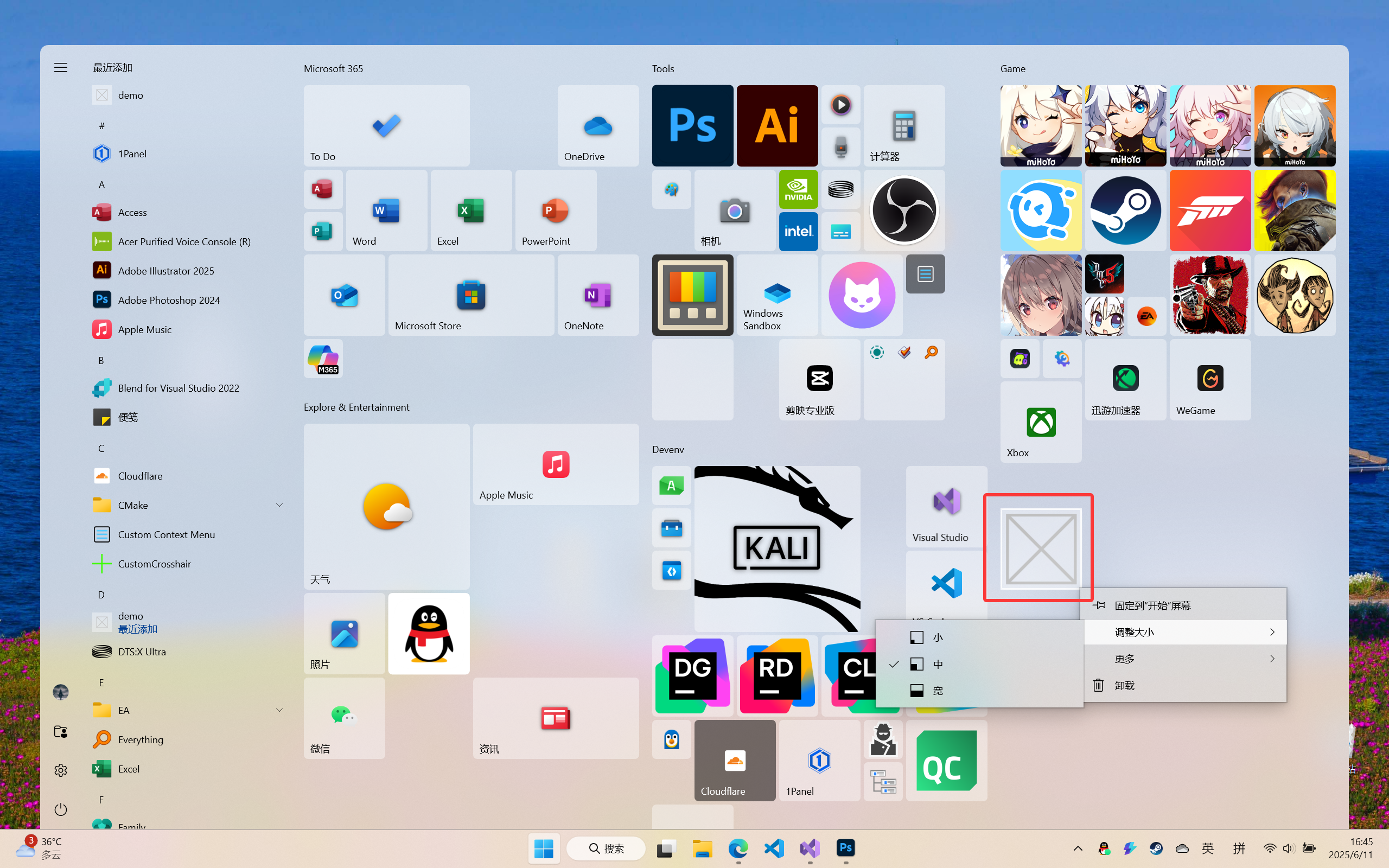Open the Adobe Illustrator tile in Tools
The height and width of the screenshot is (868, 1389).
tap(777, 126)
